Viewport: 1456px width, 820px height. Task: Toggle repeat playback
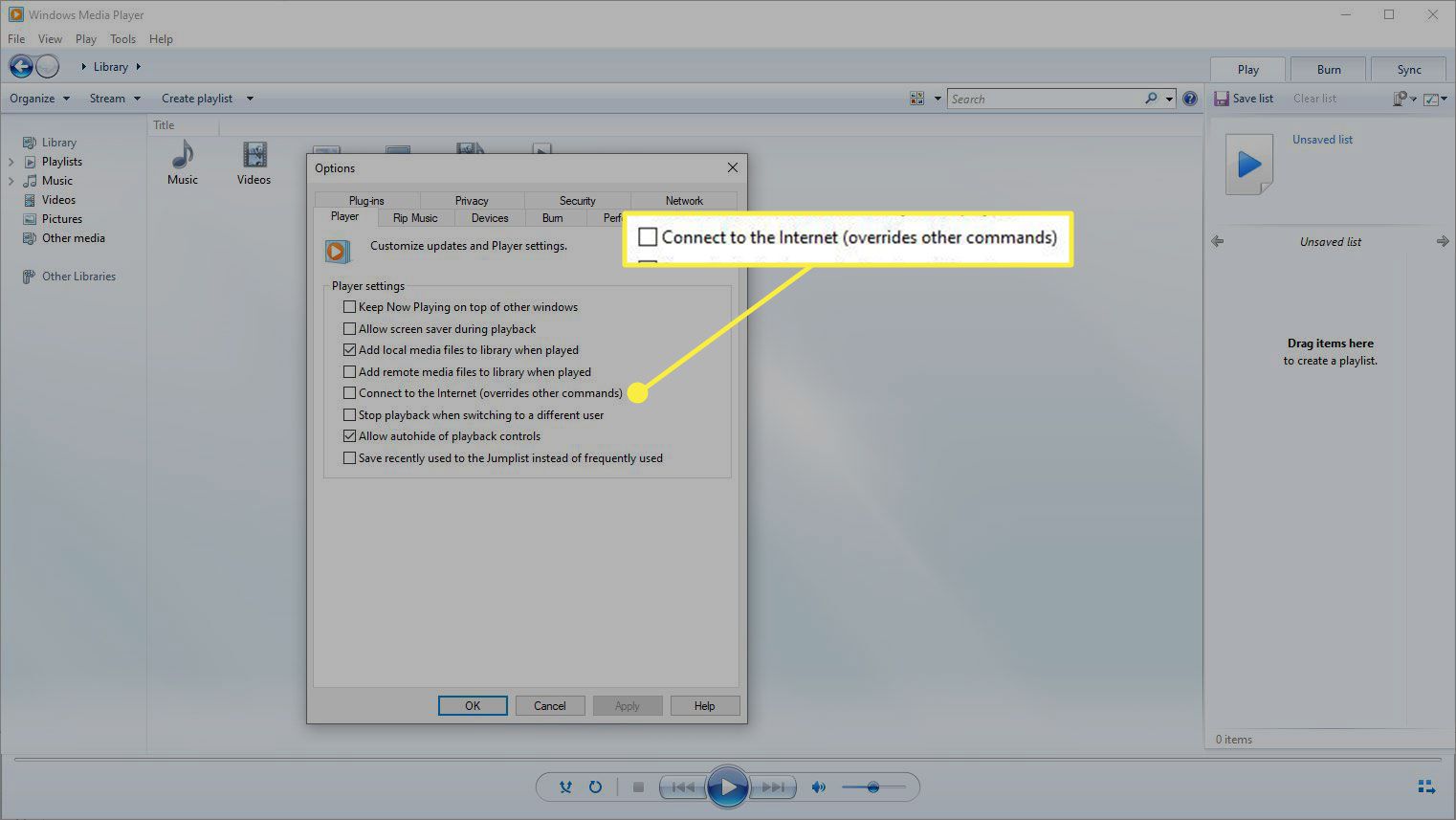[595, 787]
